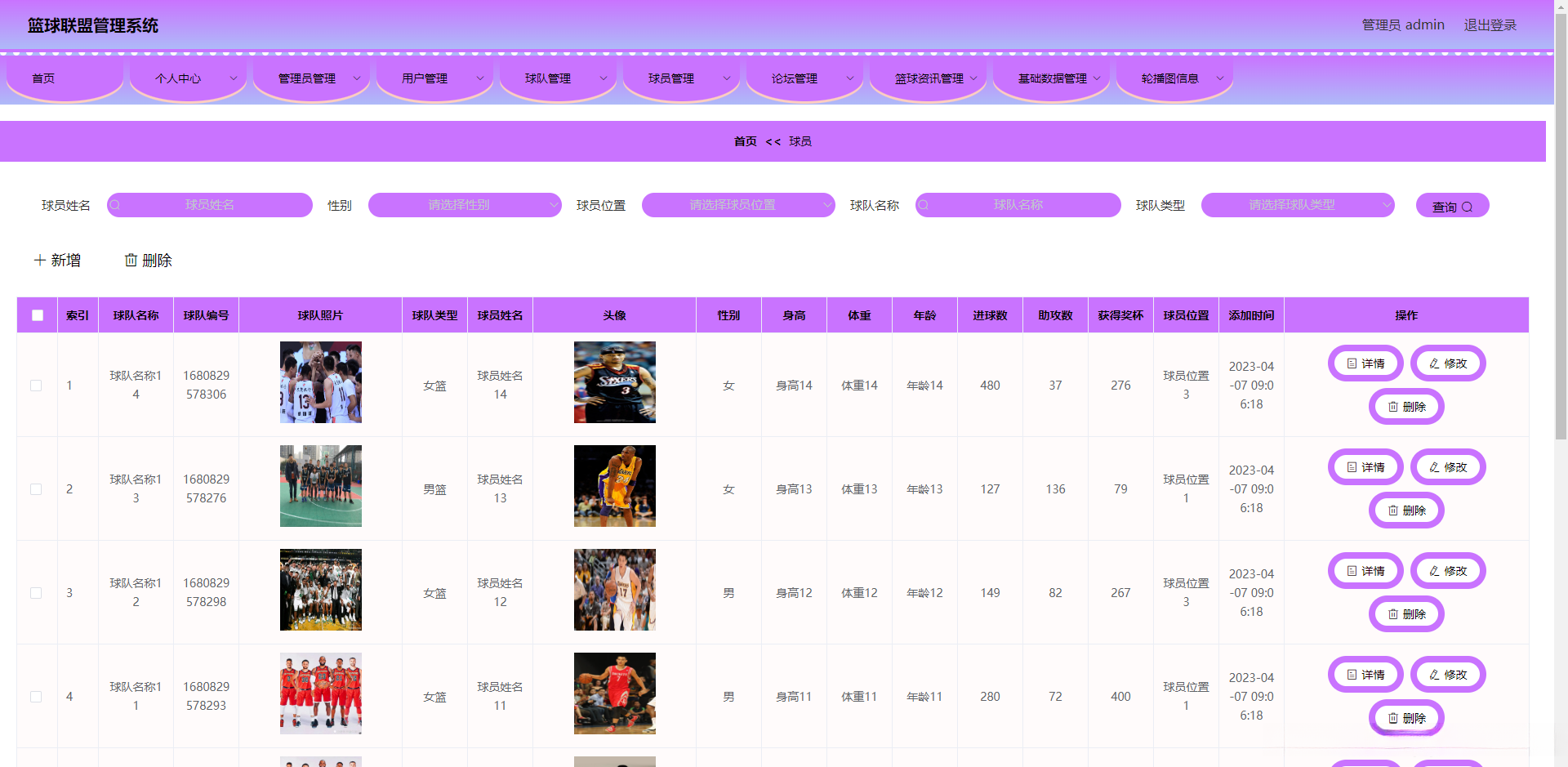Edit the row of player 球员姓名13
Image resolution: width=1568 pixels, height=767 pixels.
pyautogui.click(x=1448, y=467)
